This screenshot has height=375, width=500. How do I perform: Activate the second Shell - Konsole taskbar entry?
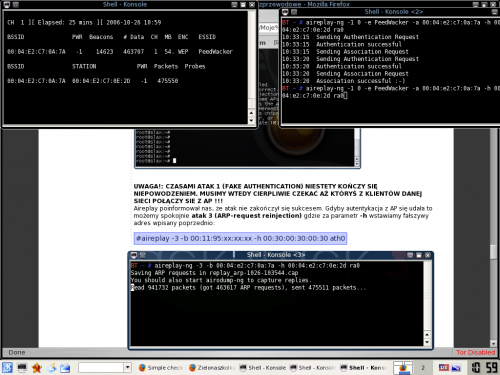pyautogui.click(x=313, y=368)
